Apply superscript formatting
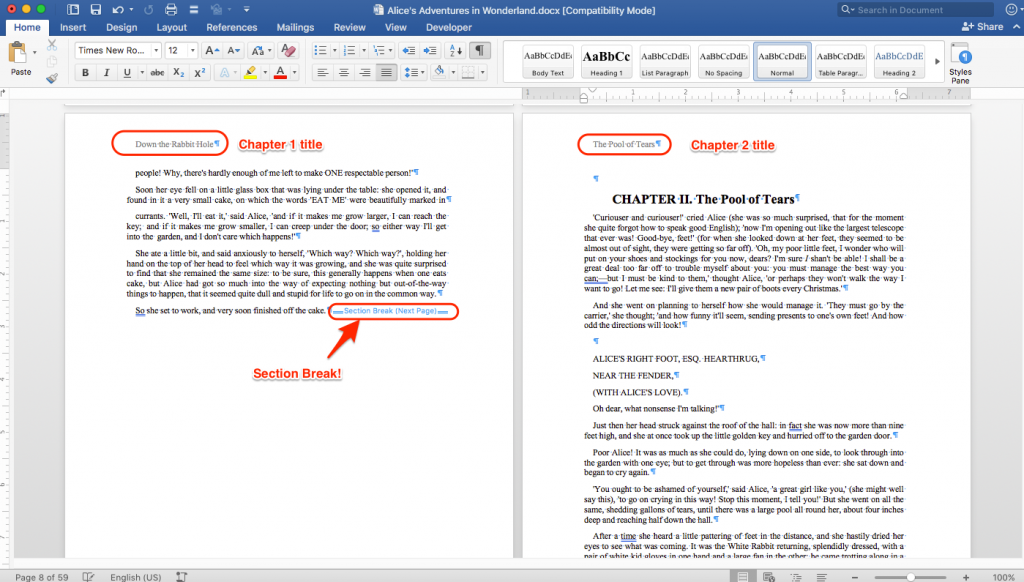 click(x=200, y=73)
